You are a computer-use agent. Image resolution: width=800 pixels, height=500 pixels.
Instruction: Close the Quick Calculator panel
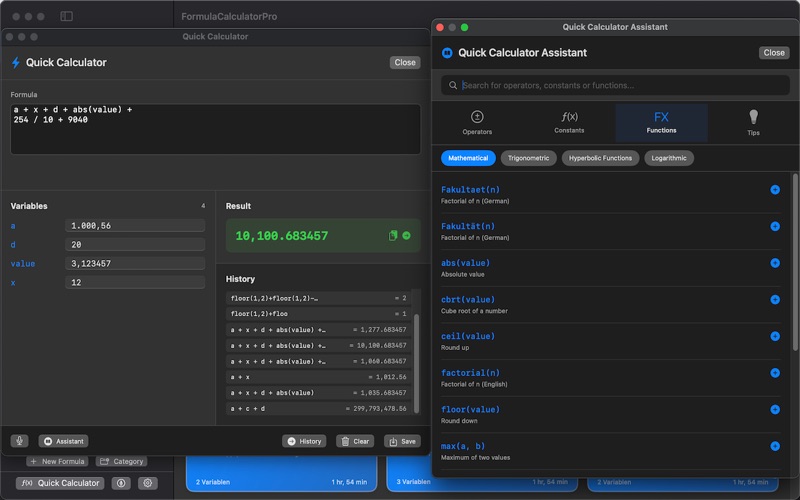point(405,62)
